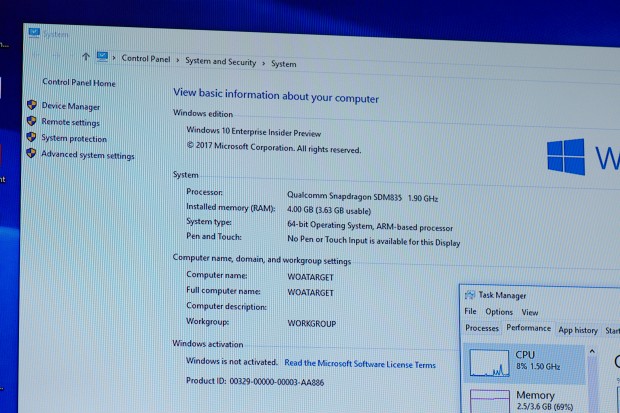
Task: Select CPU 8% 1.50 GHz entry
Action: tap(524, 363)
